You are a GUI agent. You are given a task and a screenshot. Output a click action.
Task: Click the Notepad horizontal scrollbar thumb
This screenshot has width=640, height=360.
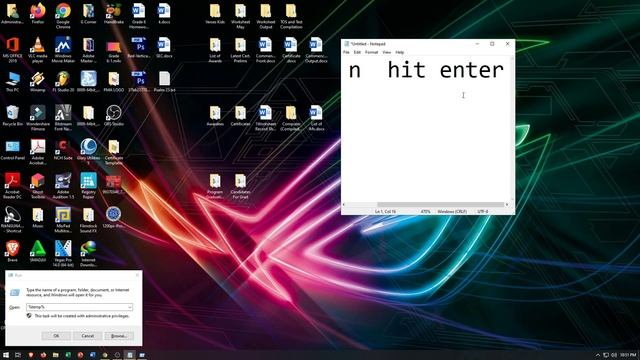click(441, 204)
